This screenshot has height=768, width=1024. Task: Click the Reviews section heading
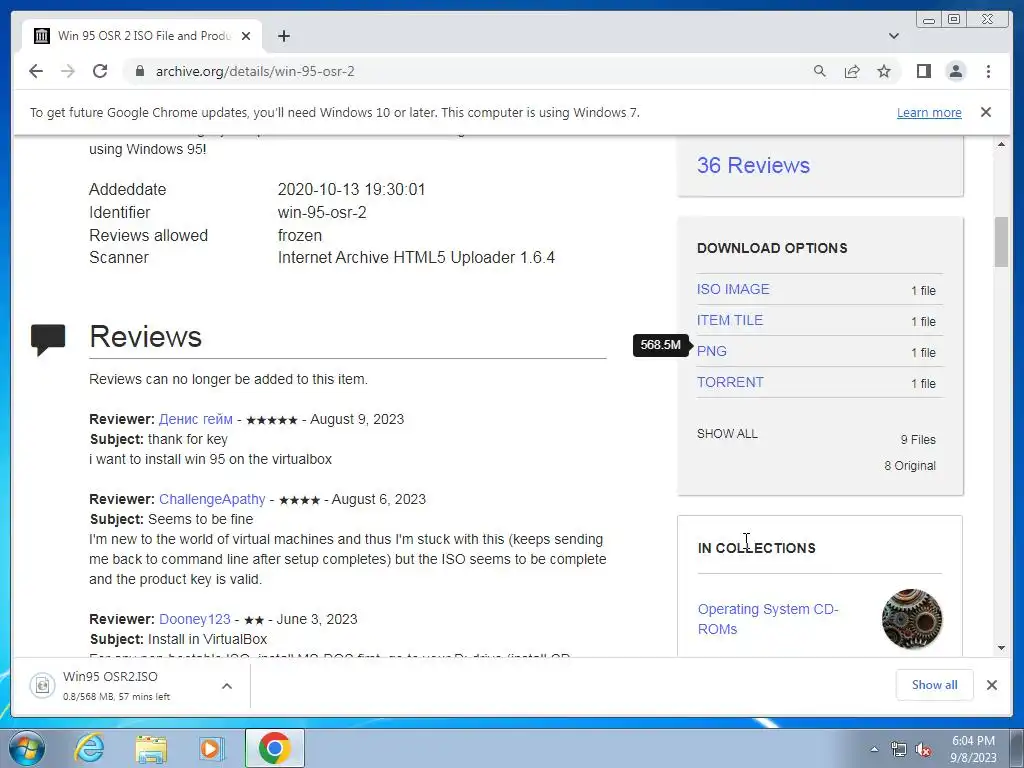pyautogui.click(x=145, y=337)
